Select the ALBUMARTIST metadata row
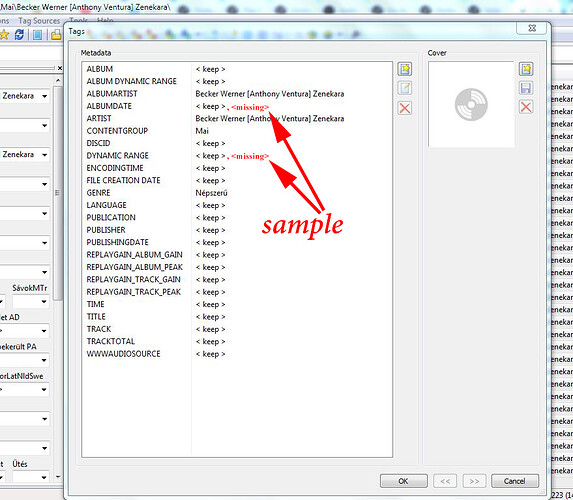This screenshot has height=500, width=573. click(237, 94)
